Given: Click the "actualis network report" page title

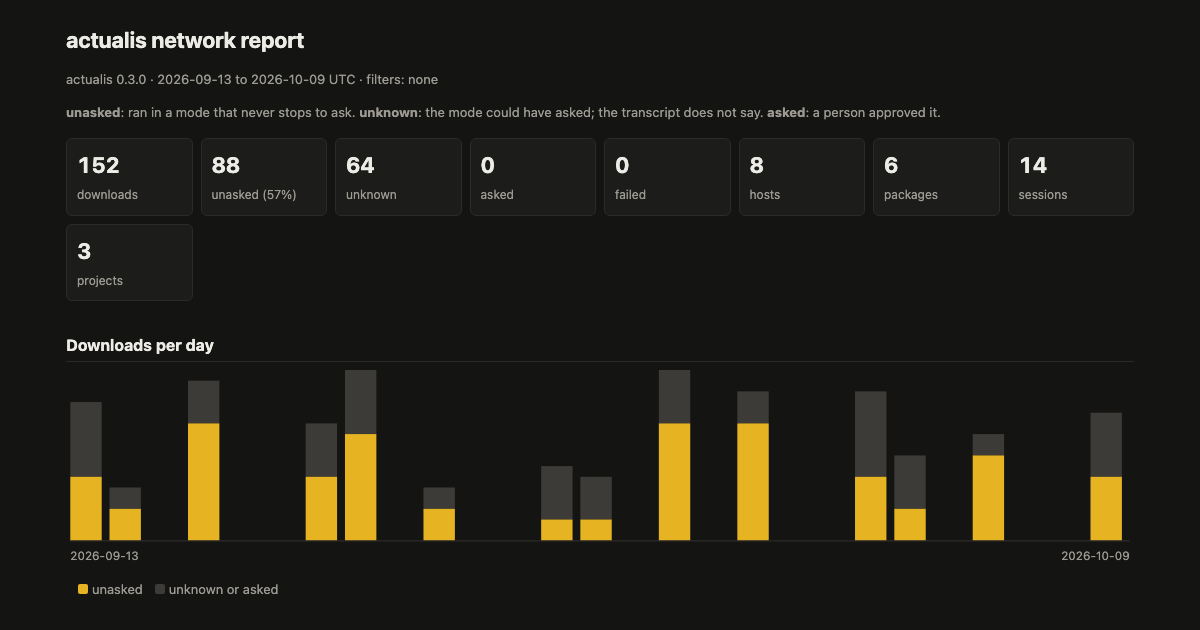Looking at the screenshot, I should point(185,41).
